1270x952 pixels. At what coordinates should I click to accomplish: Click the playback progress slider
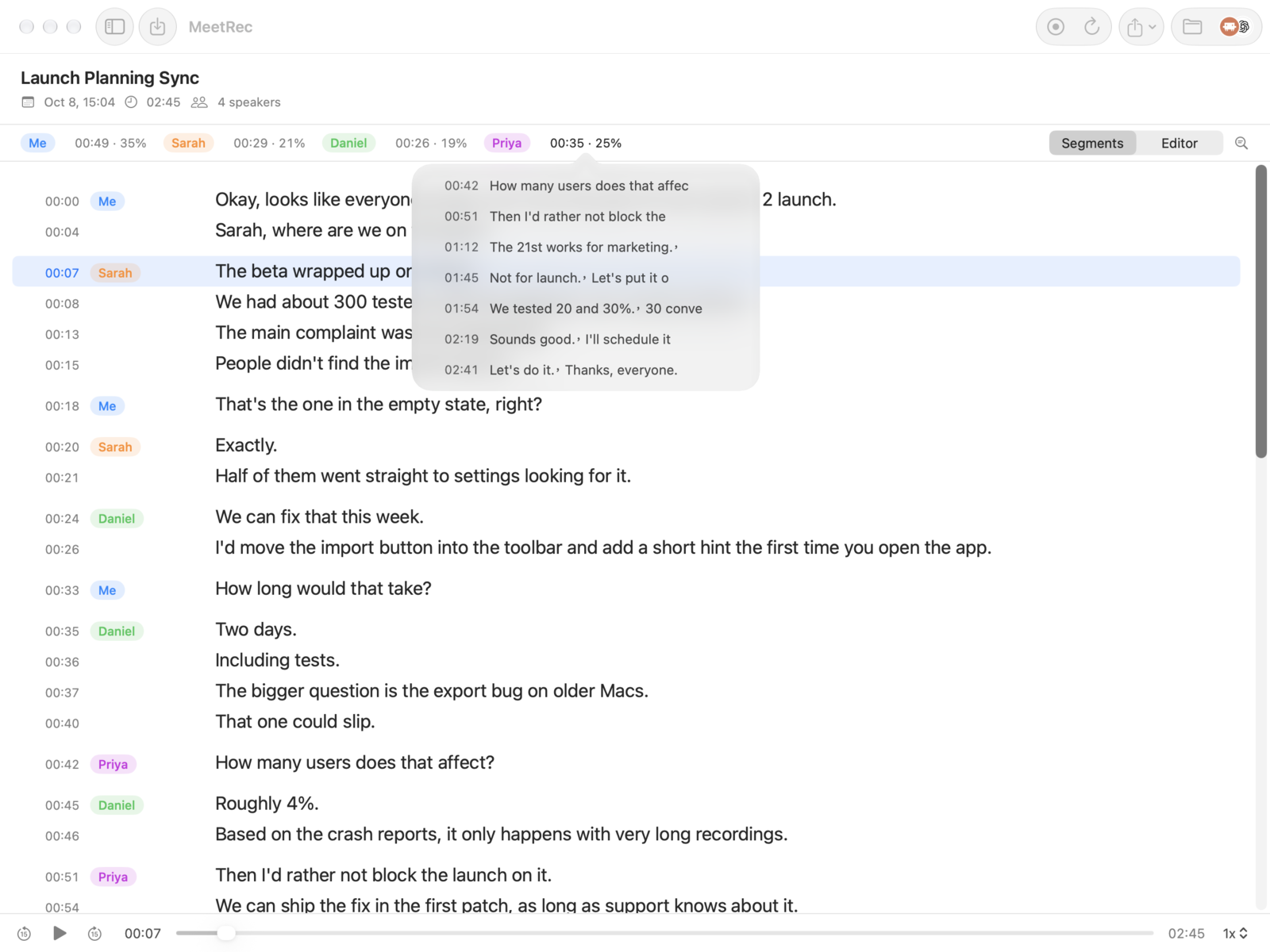(x=665, y=933)
